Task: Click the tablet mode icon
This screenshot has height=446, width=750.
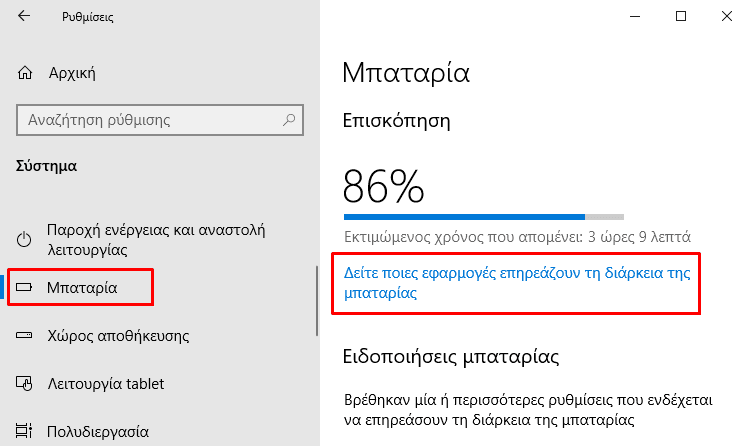Action: click(x=24, y=383)
